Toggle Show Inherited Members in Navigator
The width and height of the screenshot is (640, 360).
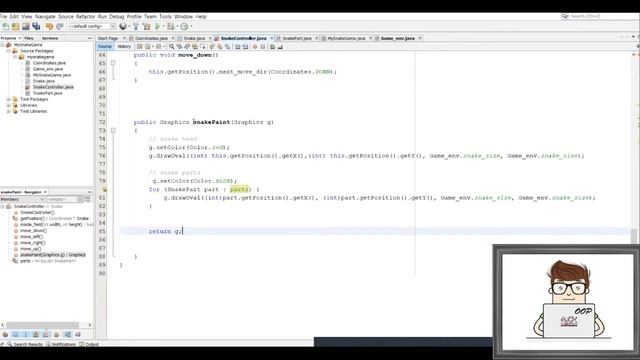click(x=5, y=335)
